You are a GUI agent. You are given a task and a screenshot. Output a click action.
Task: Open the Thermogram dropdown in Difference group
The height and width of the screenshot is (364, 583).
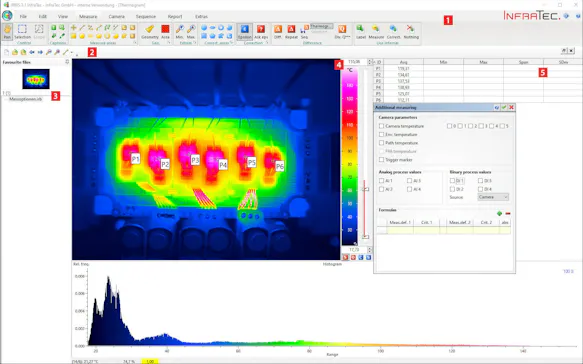[x=322, y=26]
